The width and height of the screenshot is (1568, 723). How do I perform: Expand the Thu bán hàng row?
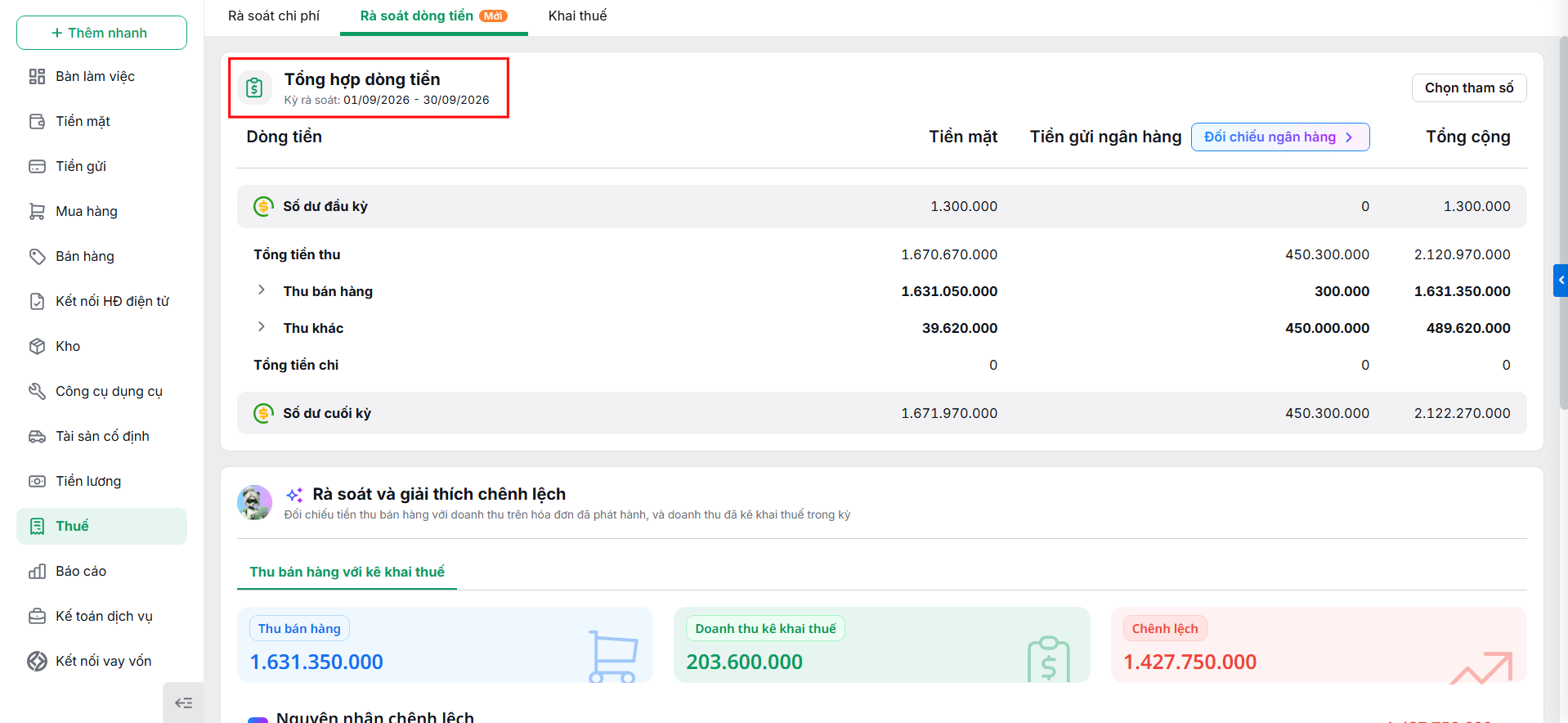click(261, 290)
